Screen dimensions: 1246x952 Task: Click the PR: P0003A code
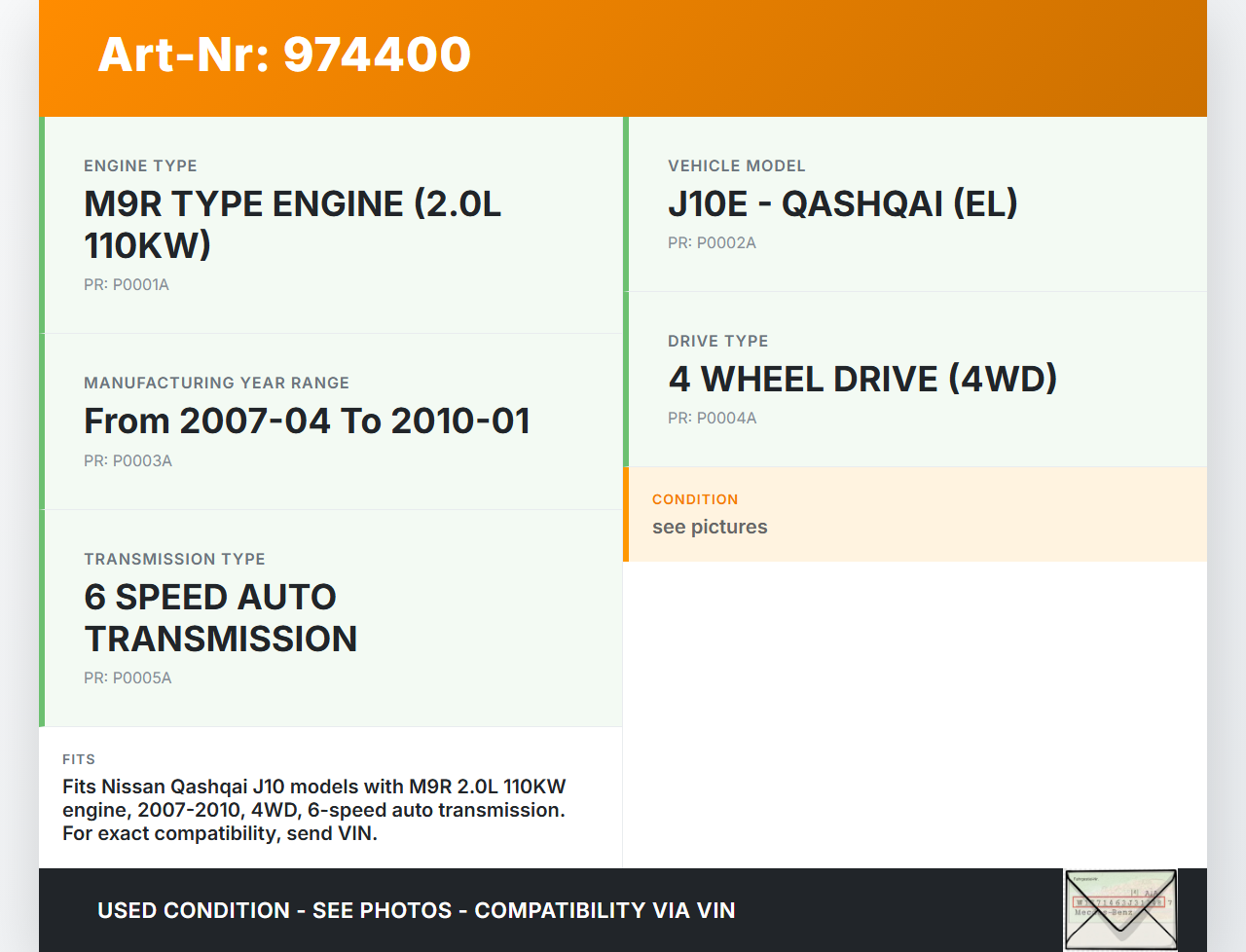point(128,460)
